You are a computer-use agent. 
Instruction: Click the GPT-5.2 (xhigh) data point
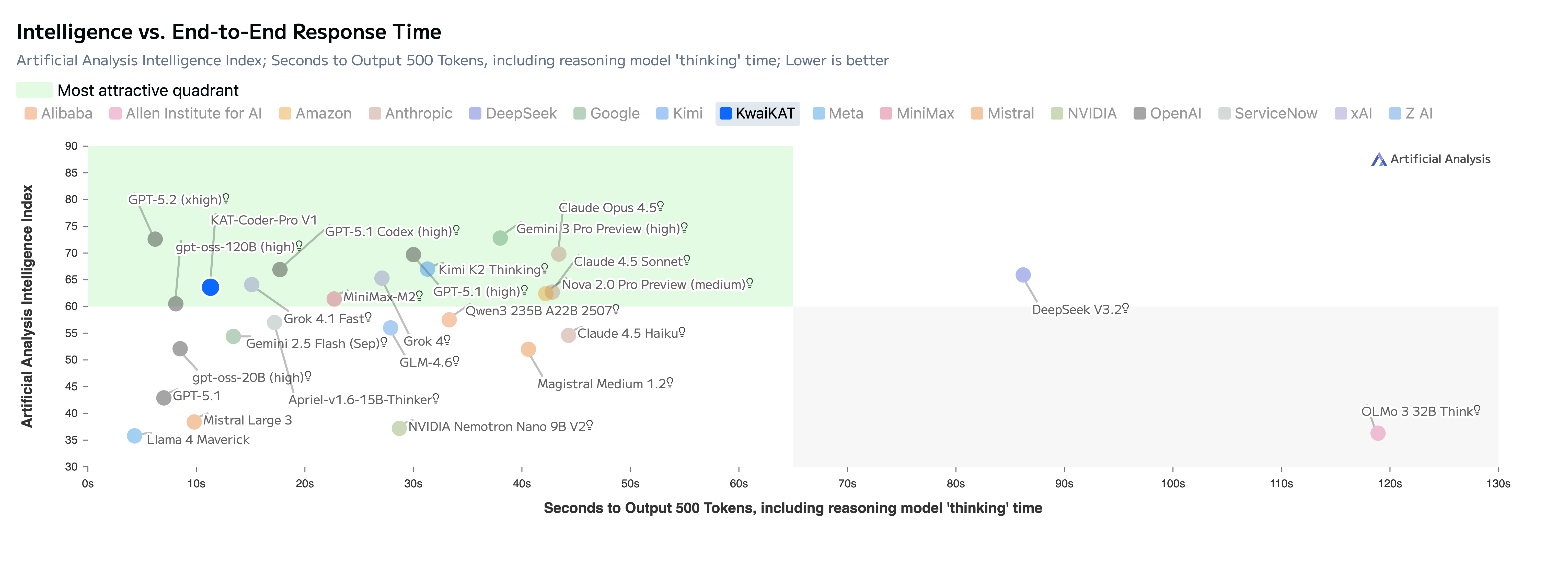pos(155,239)
